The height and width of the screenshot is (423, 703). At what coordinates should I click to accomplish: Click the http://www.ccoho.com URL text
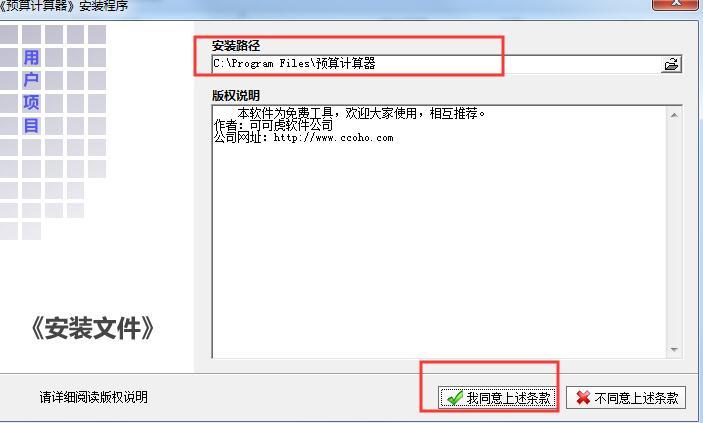point(333,138)
